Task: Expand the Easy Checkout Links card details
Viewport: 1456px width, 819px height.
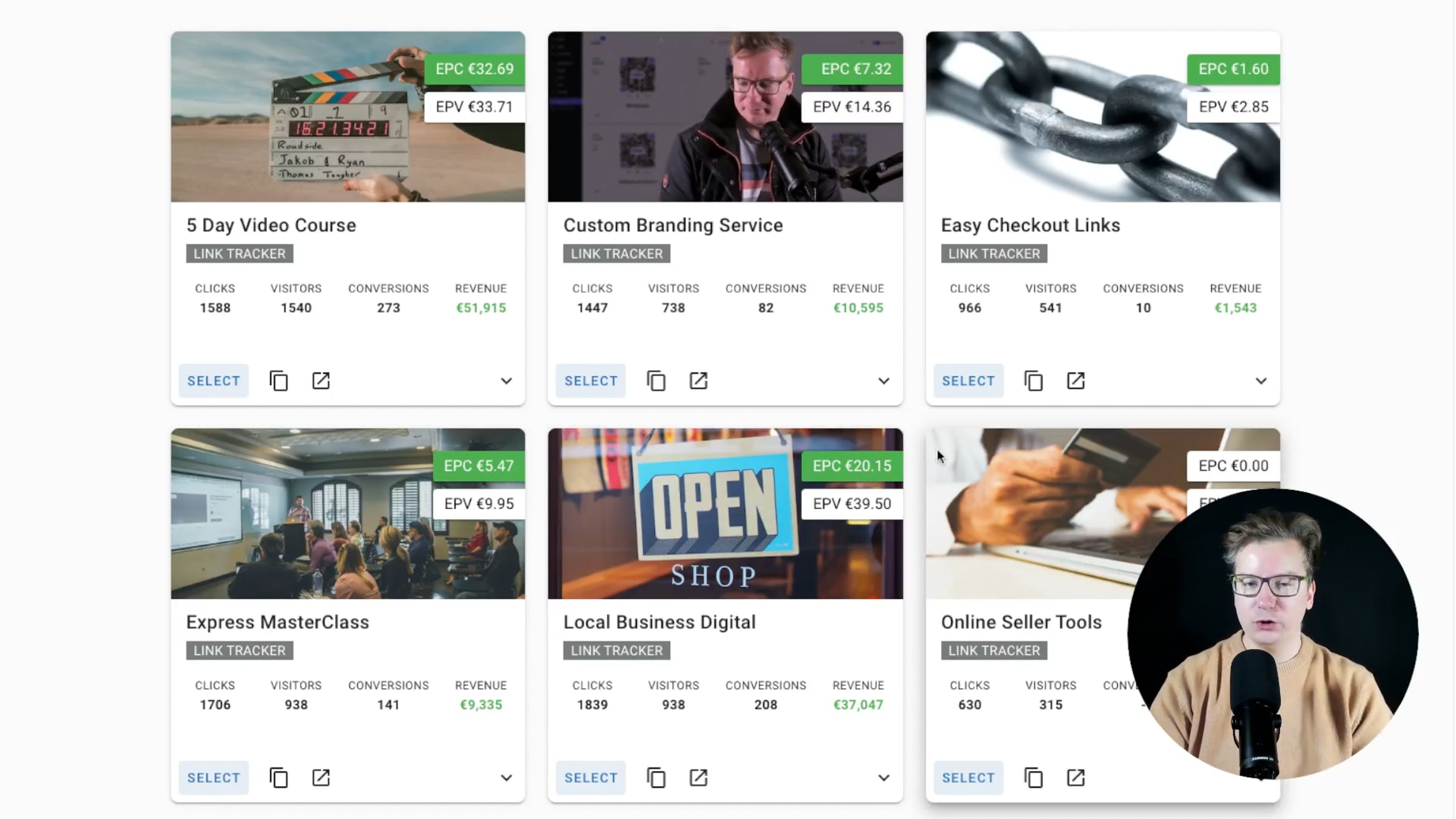Action: (x=1261, y=381)
